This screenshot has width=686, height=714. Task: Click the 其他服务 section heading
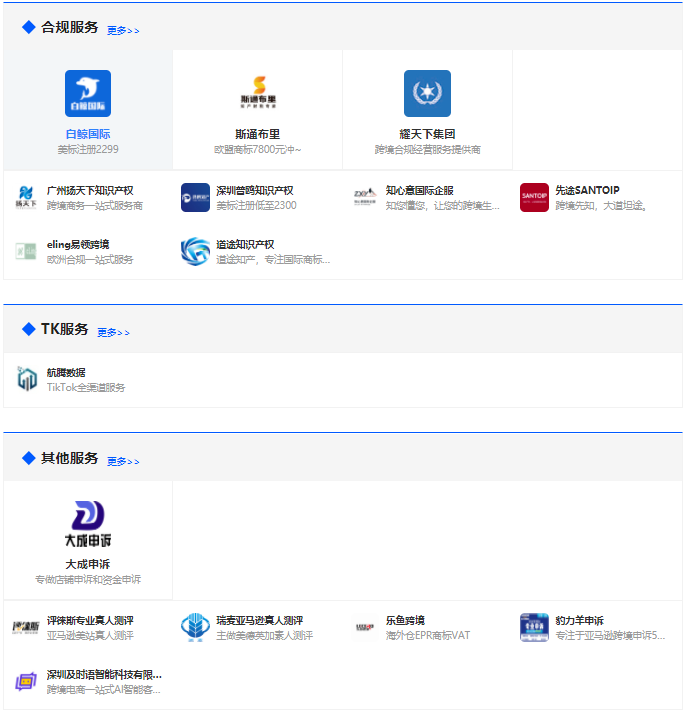coord(69,458)
